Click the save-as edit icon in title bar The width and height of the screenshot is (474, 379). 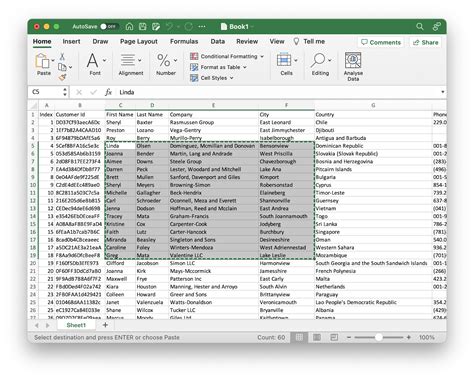click(x=156, y=26)
